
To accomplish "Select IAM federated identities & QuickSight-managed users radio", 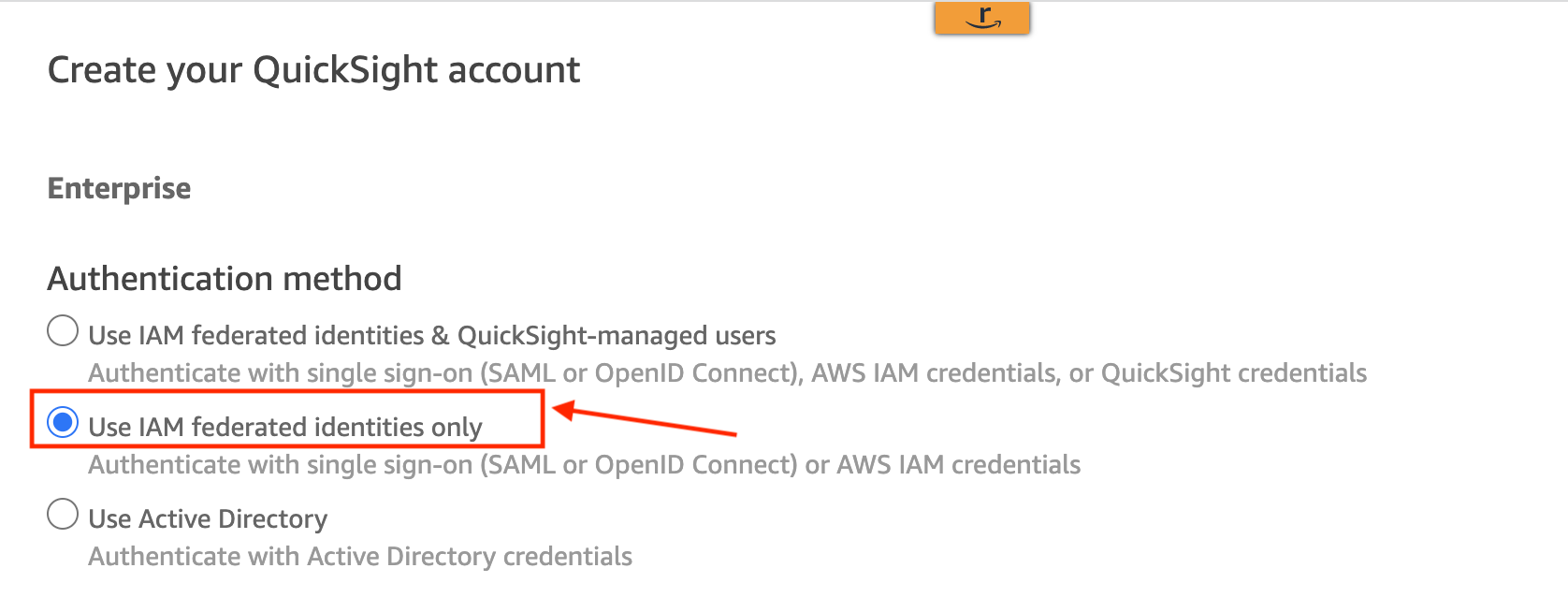I will pyautogui.click(x=63, y=330).
